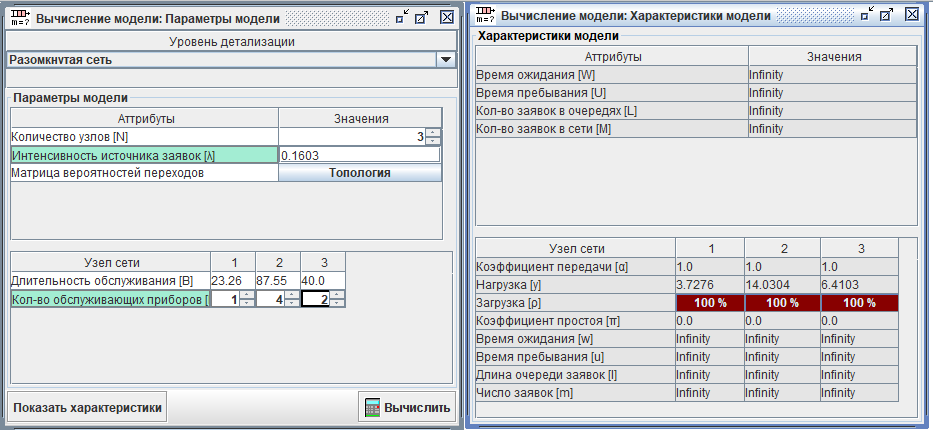
Task: Minimize the Параметры модели window
Action: (402, 18)
